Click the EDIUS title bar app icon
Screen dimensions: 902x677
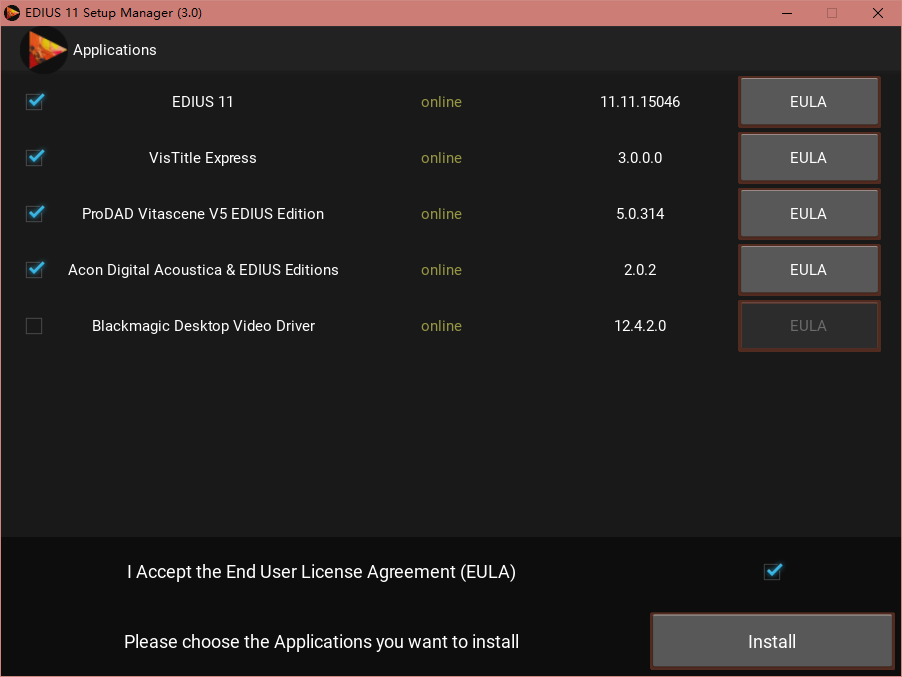tap(12, 13)
